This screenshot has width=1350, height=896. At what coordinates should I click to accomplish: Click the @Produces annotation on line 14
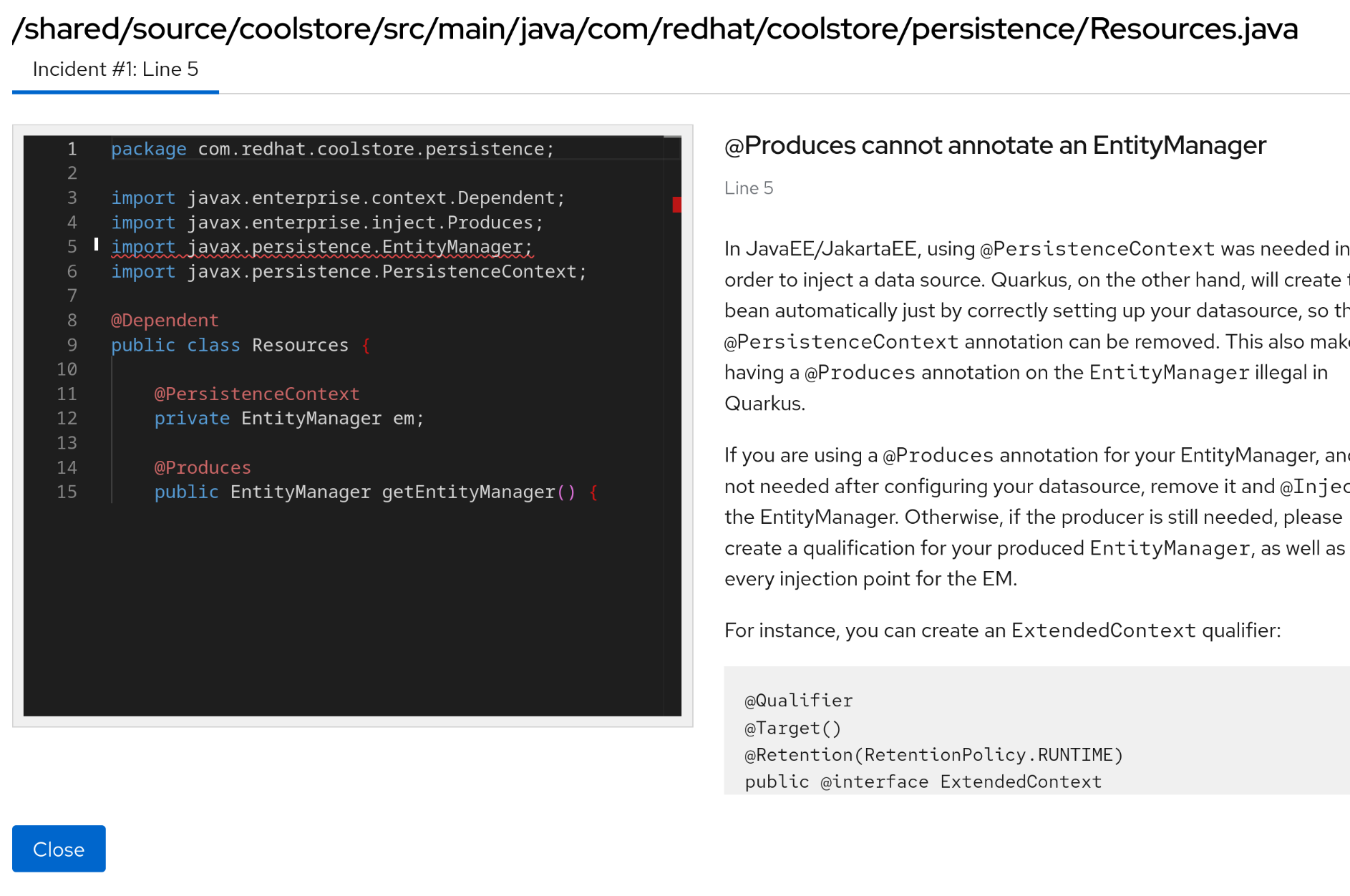point(203,467)
